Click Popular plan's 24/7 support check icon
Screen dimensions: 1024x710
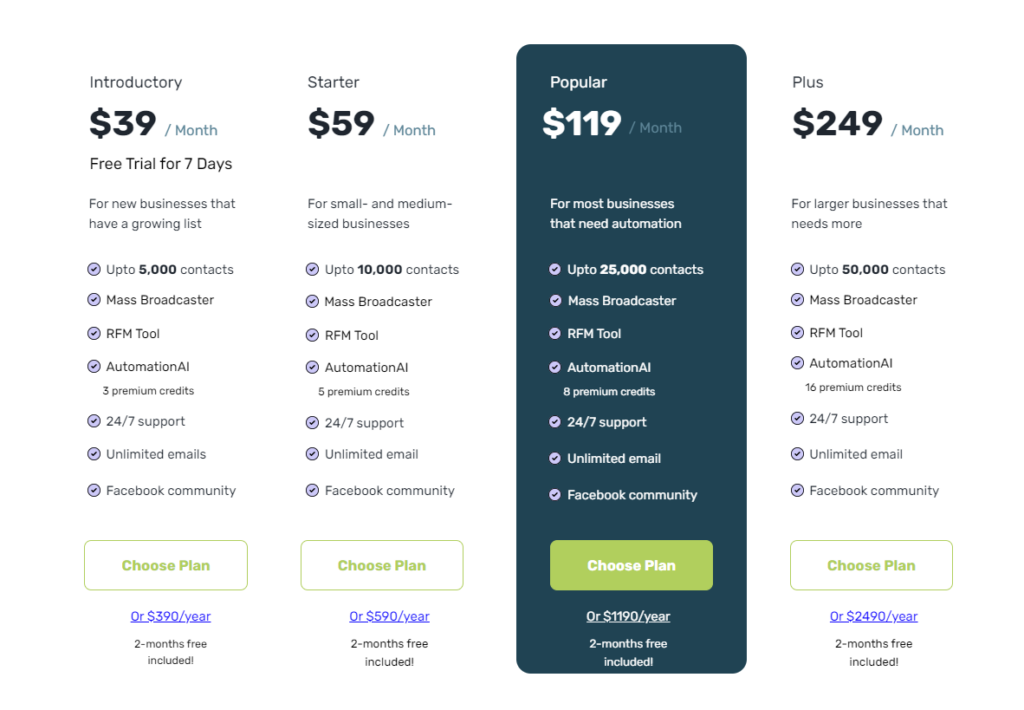tap(555, 422)
